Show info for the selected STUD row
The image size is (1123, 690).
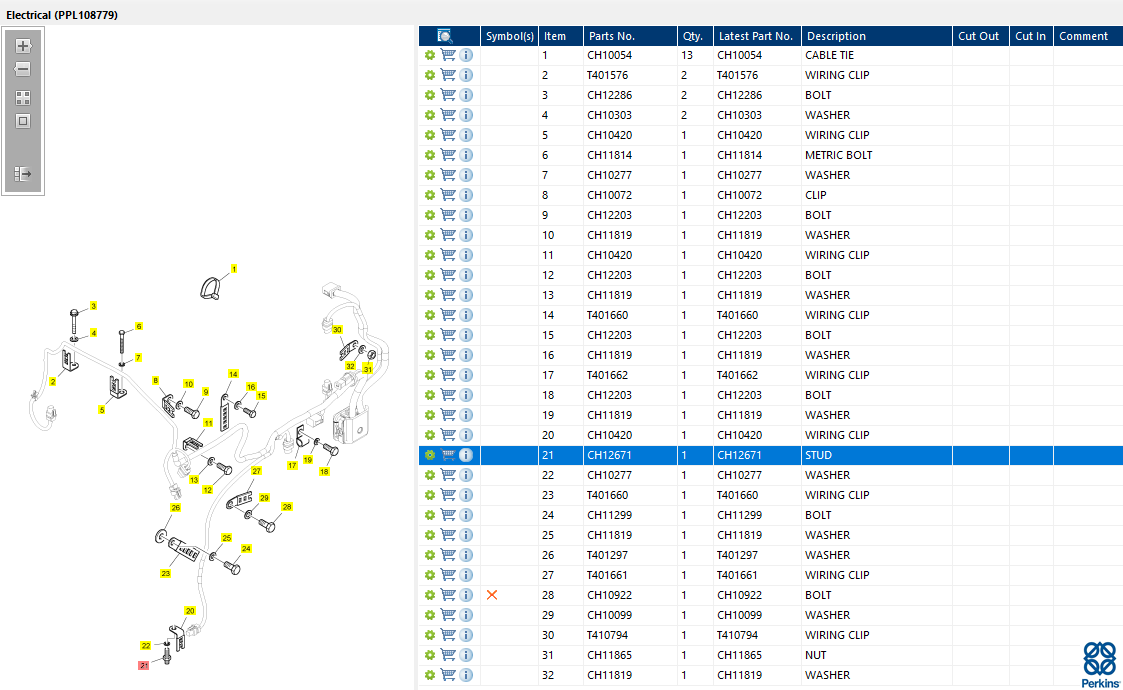pos(466,455)
